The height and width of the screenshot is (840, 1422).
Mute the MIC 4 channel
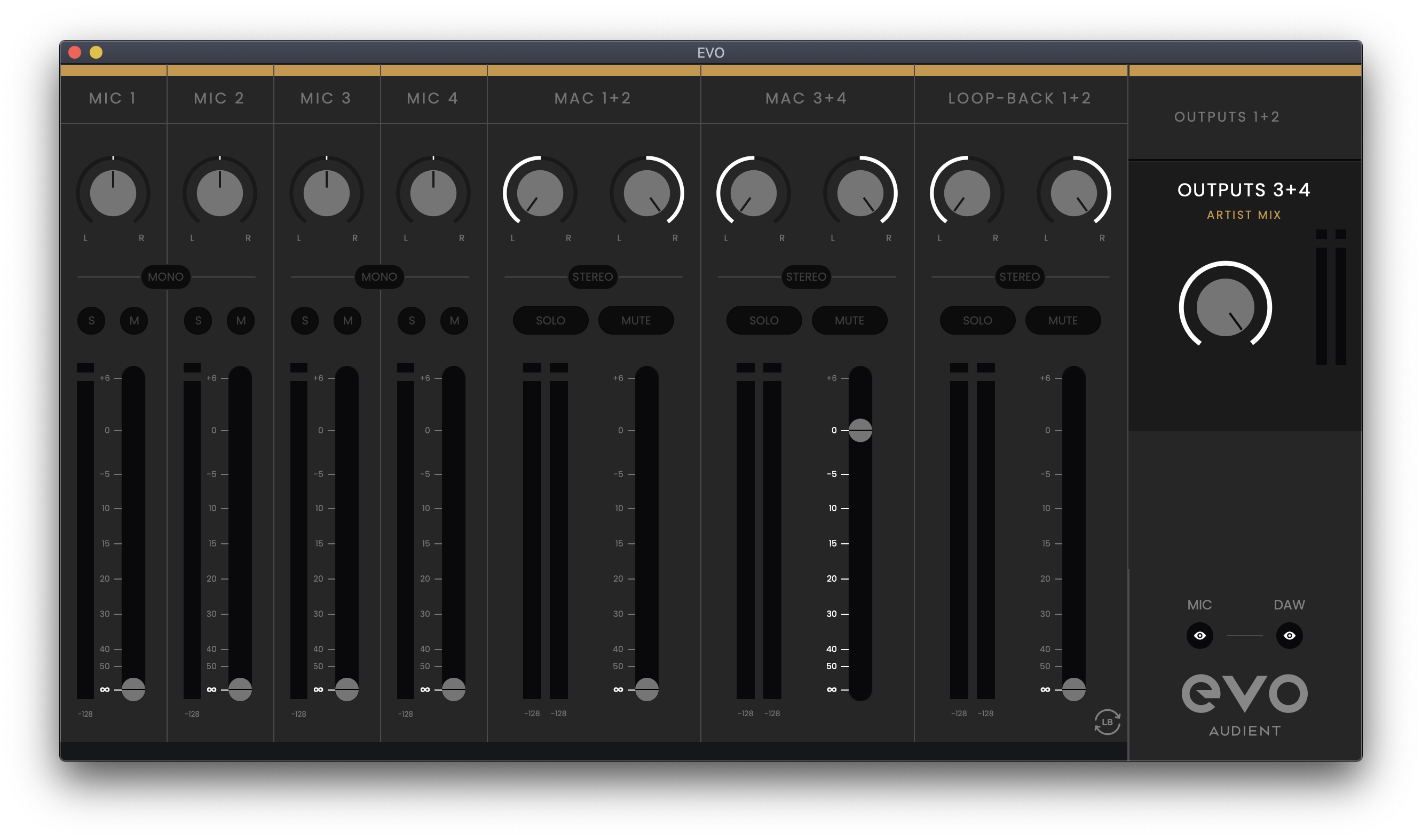click(454, 320)
